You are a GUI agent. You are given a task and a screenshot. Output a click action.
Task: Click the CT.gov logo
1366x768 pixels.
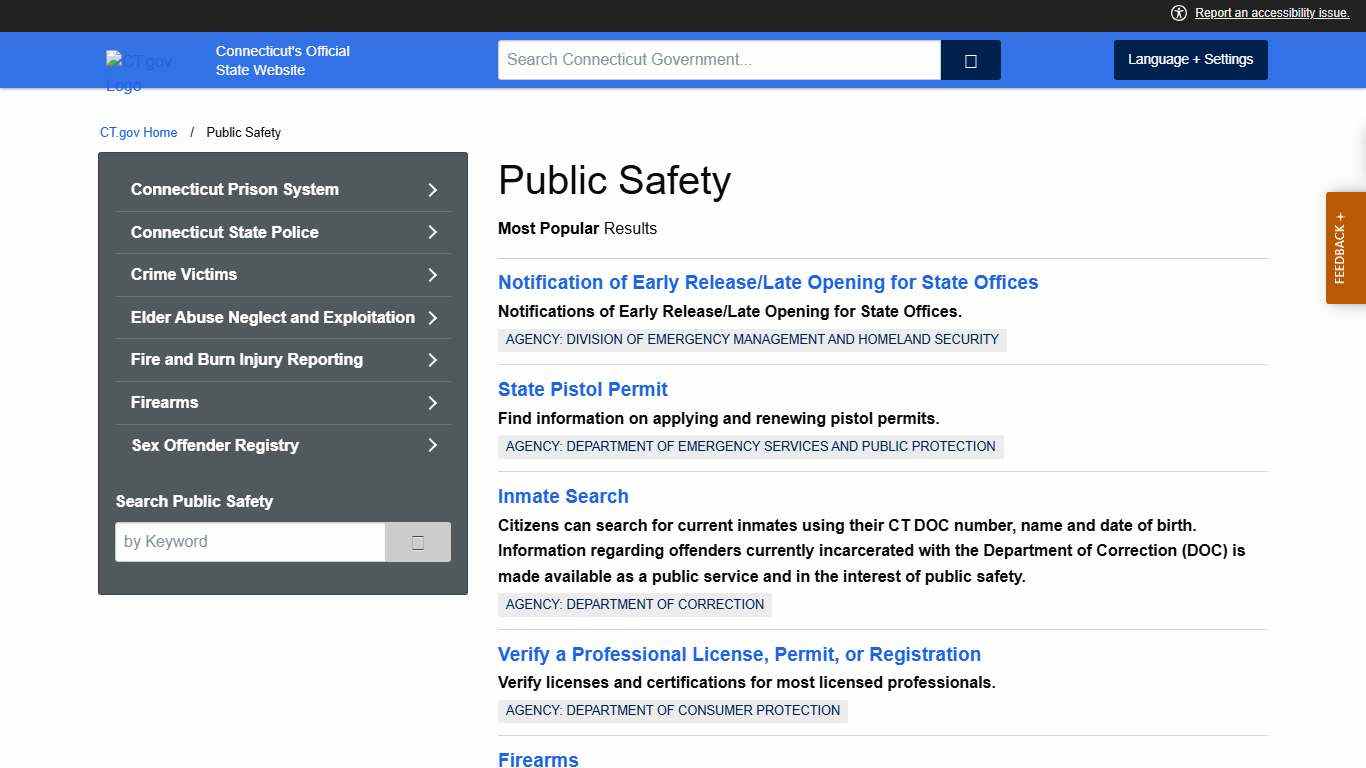[x=140, y=62]
